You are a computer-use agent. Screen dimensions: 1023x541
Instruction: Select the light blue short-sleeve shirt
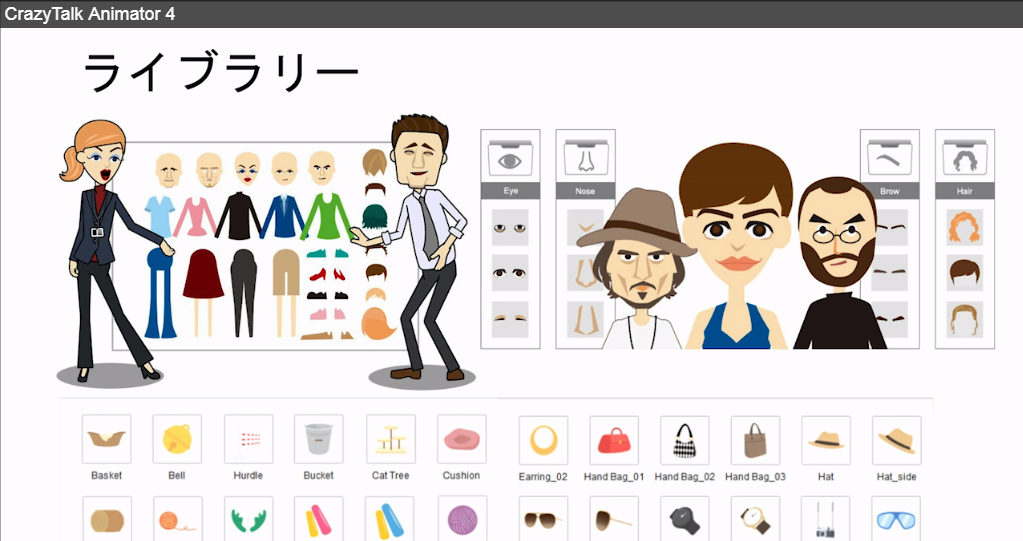(160, 215)
